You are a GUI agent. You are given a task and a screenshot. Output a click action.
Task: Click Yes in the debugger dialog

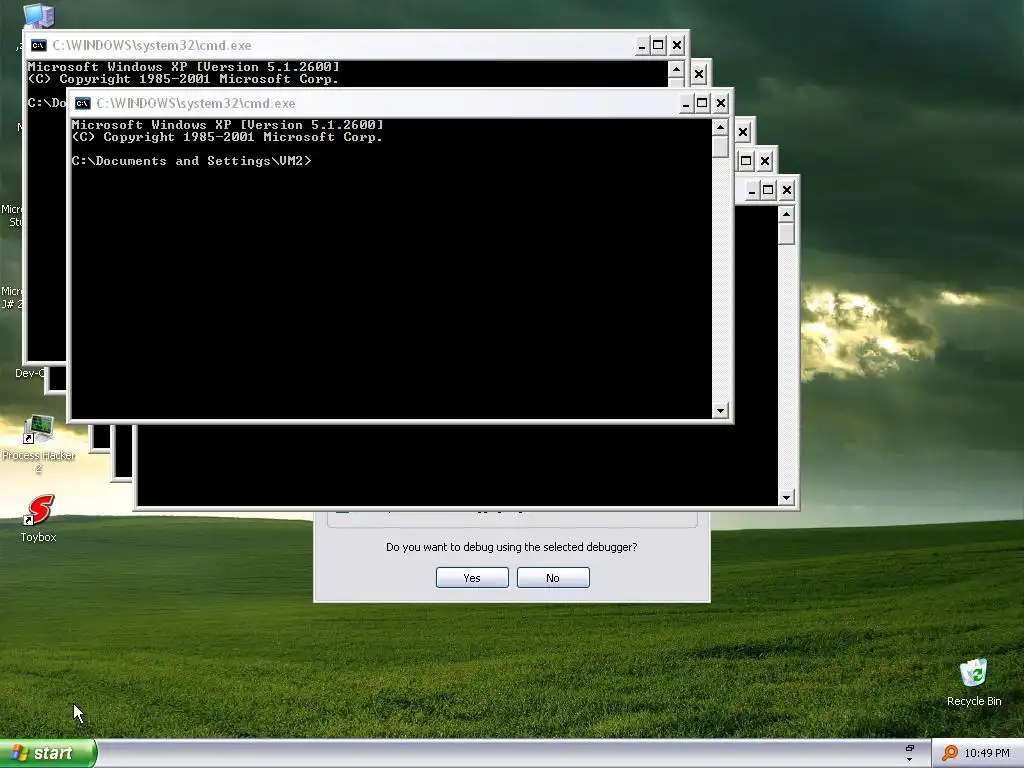click(472, 578)
